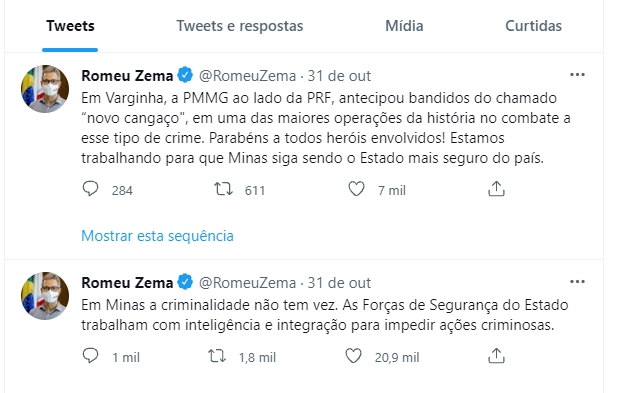Select the Curtidas tab
Image resolution: width=626 pixels, height=393 pixels.
tap(533, 26)
